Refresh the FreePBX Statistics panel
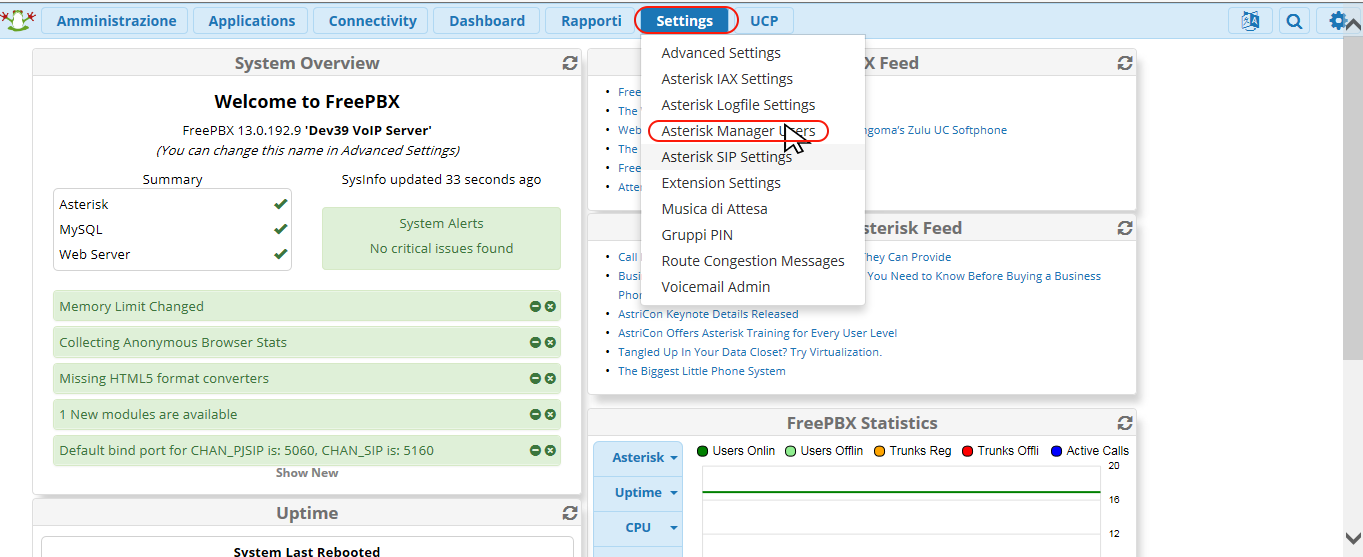The image size is (1363, 557). pyautogui.click(x=1125, y=423)
